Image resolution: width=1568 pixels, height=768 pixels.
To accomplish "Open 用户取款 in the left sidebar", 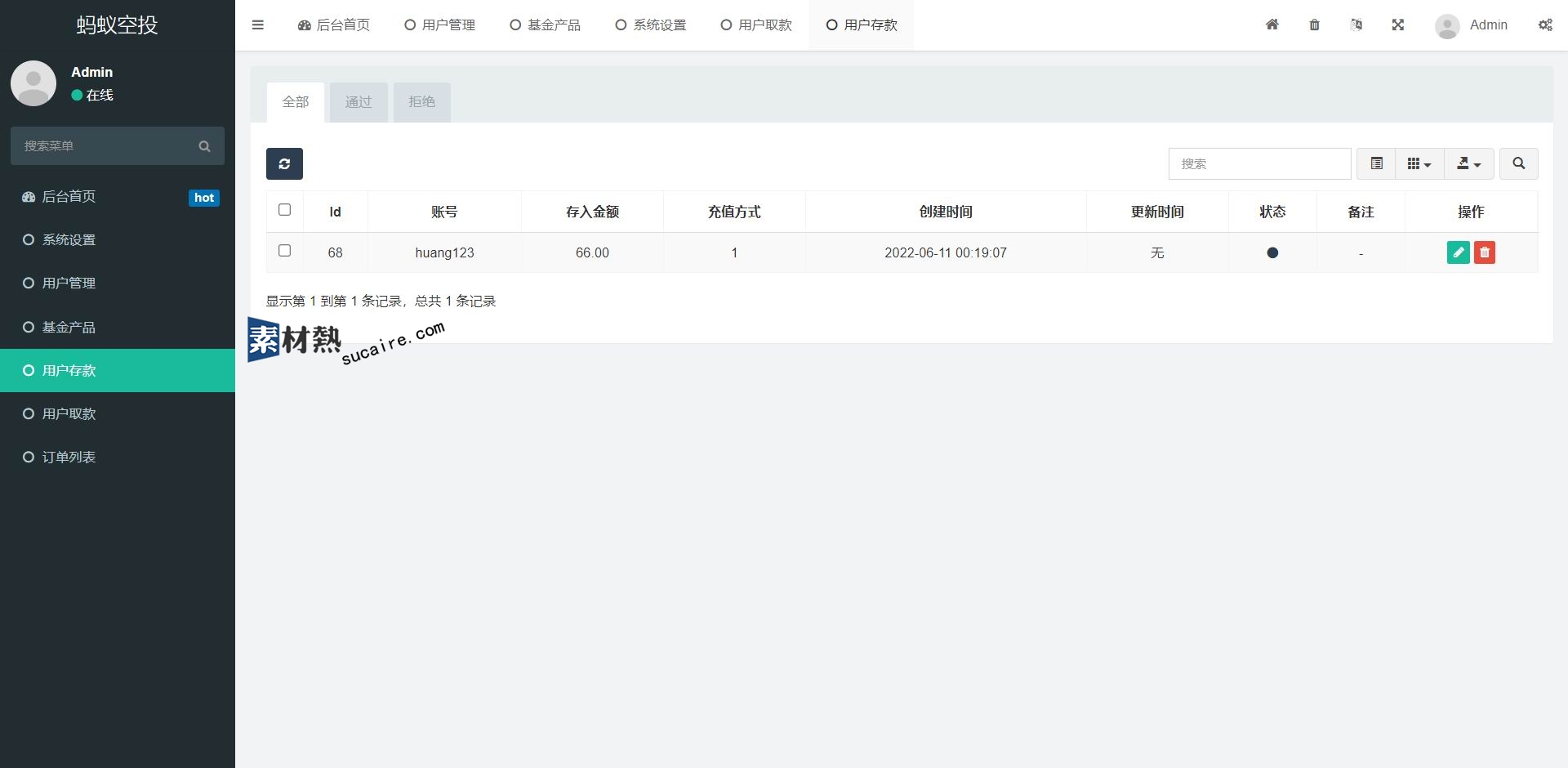I will click(x=69, y=413).
